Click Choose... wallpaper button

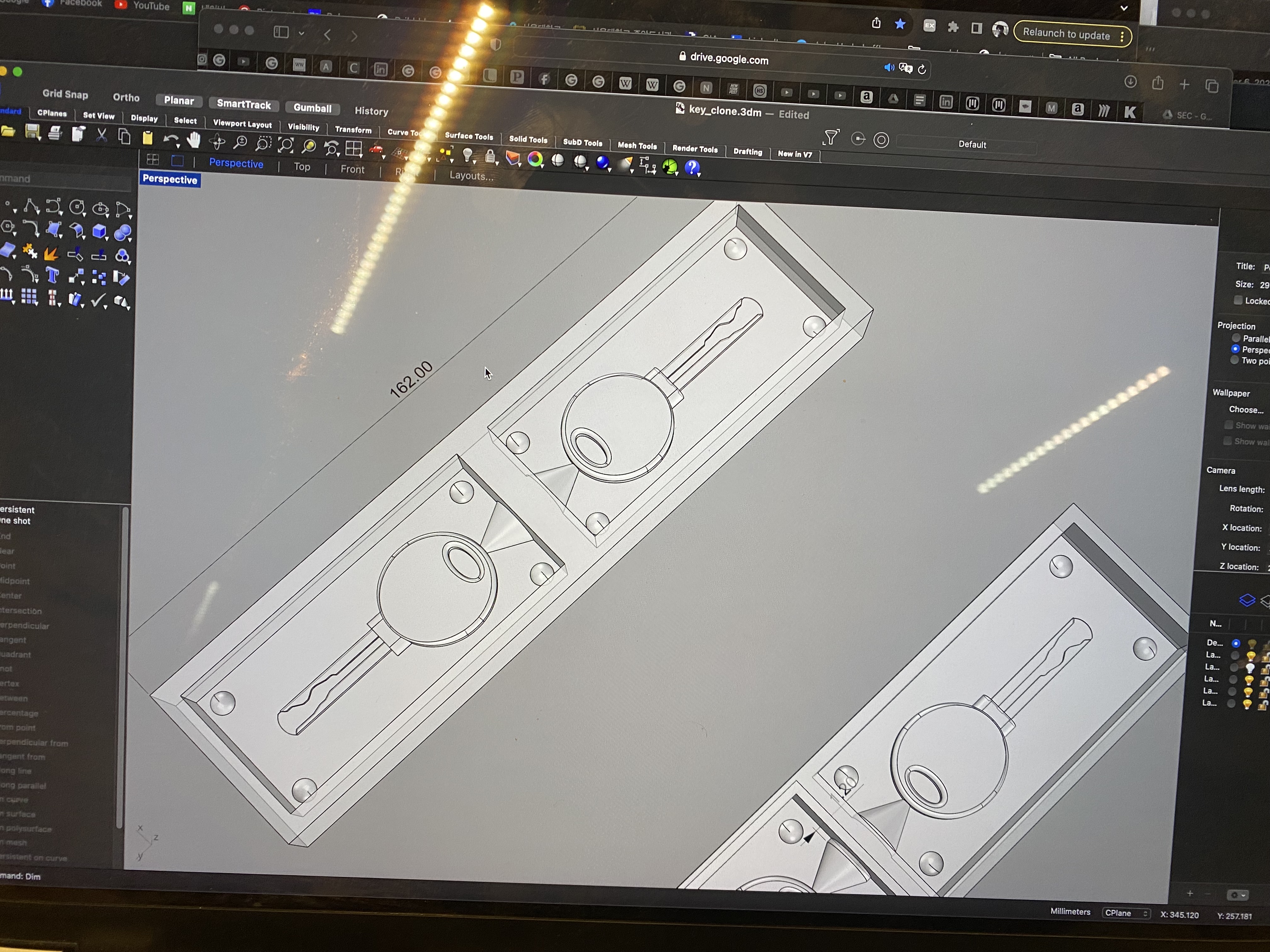(1246, 409)
